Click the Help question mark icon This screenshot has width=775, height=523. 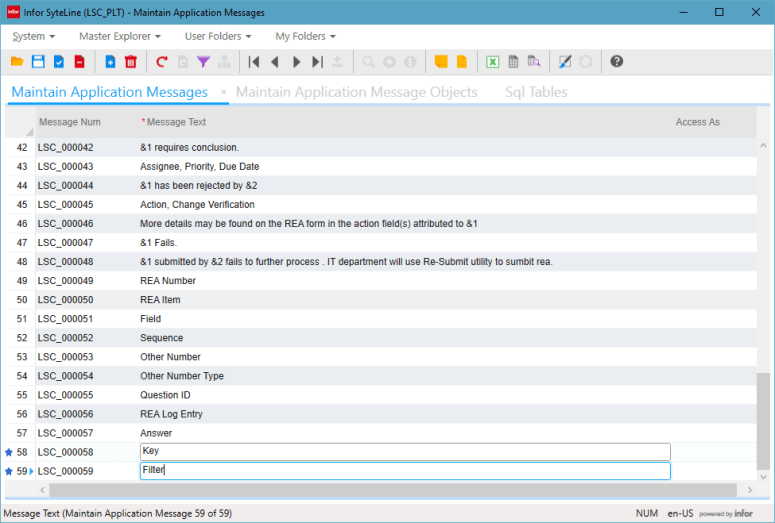616,62
